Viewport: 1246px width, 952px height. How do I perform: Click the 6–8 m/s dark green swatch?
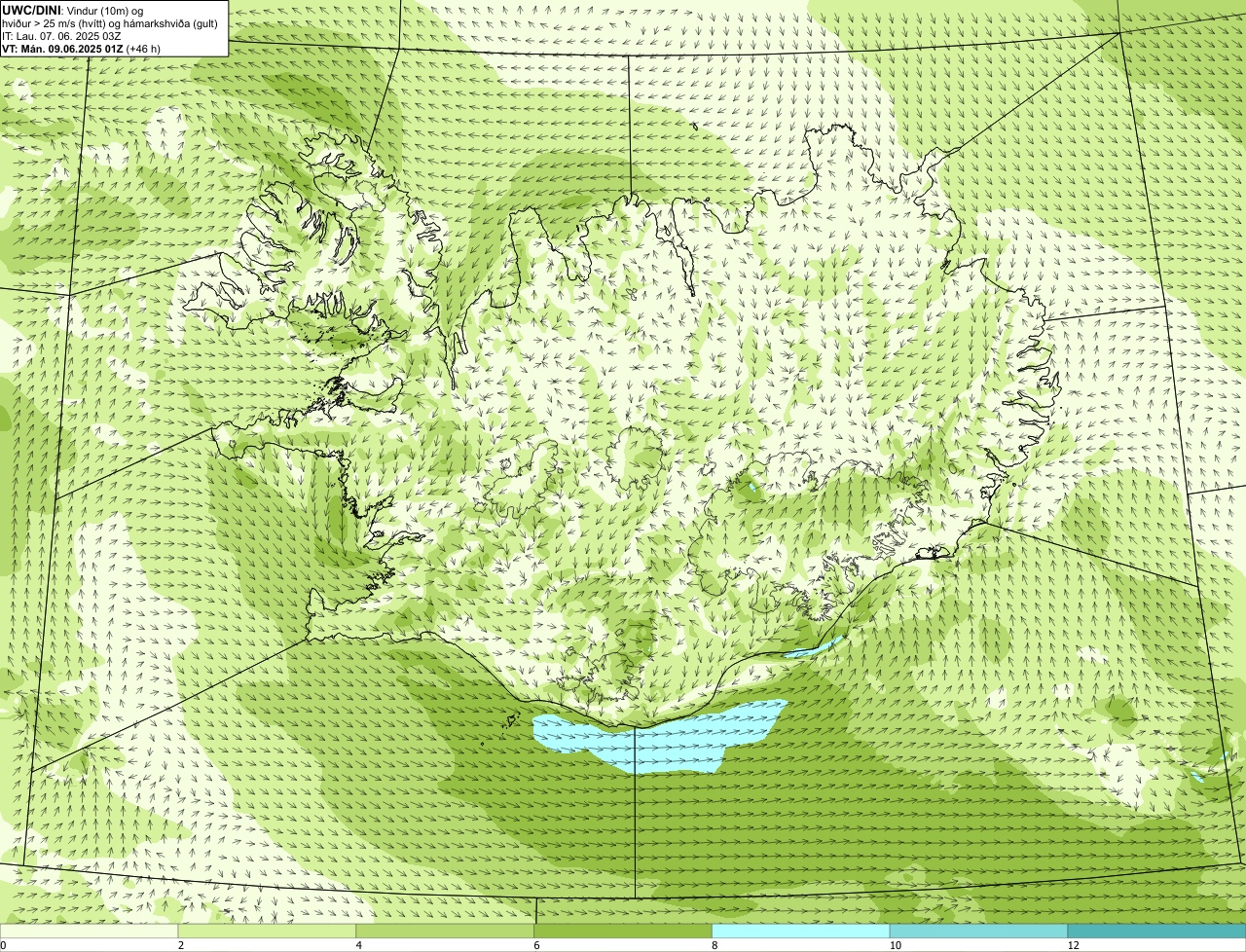pyautogui.click(x=623, y=931)
